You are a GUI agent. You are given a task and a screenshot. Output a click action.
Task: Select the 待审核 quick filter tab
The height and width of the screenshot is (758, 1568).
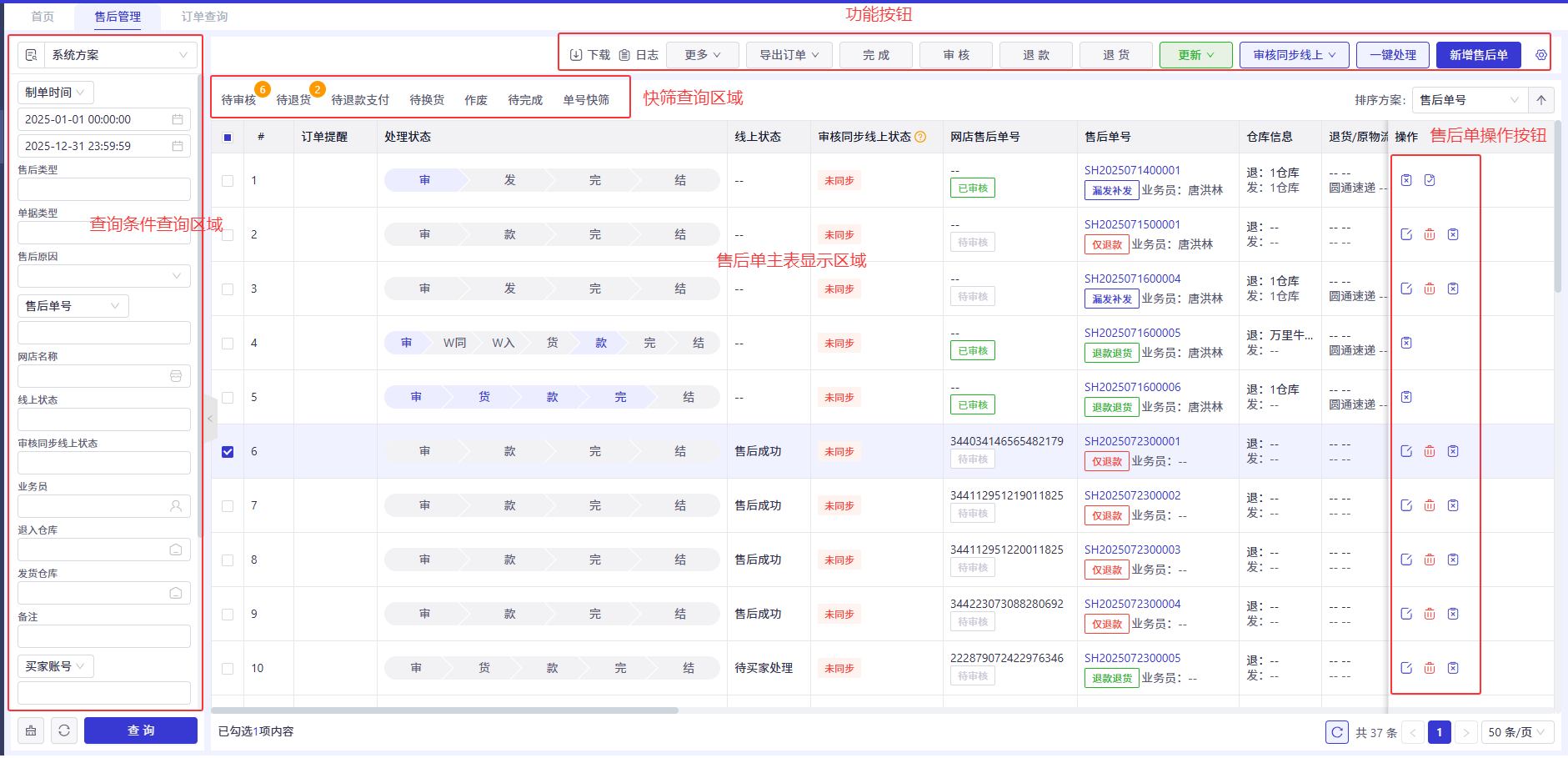coord(238,100)
